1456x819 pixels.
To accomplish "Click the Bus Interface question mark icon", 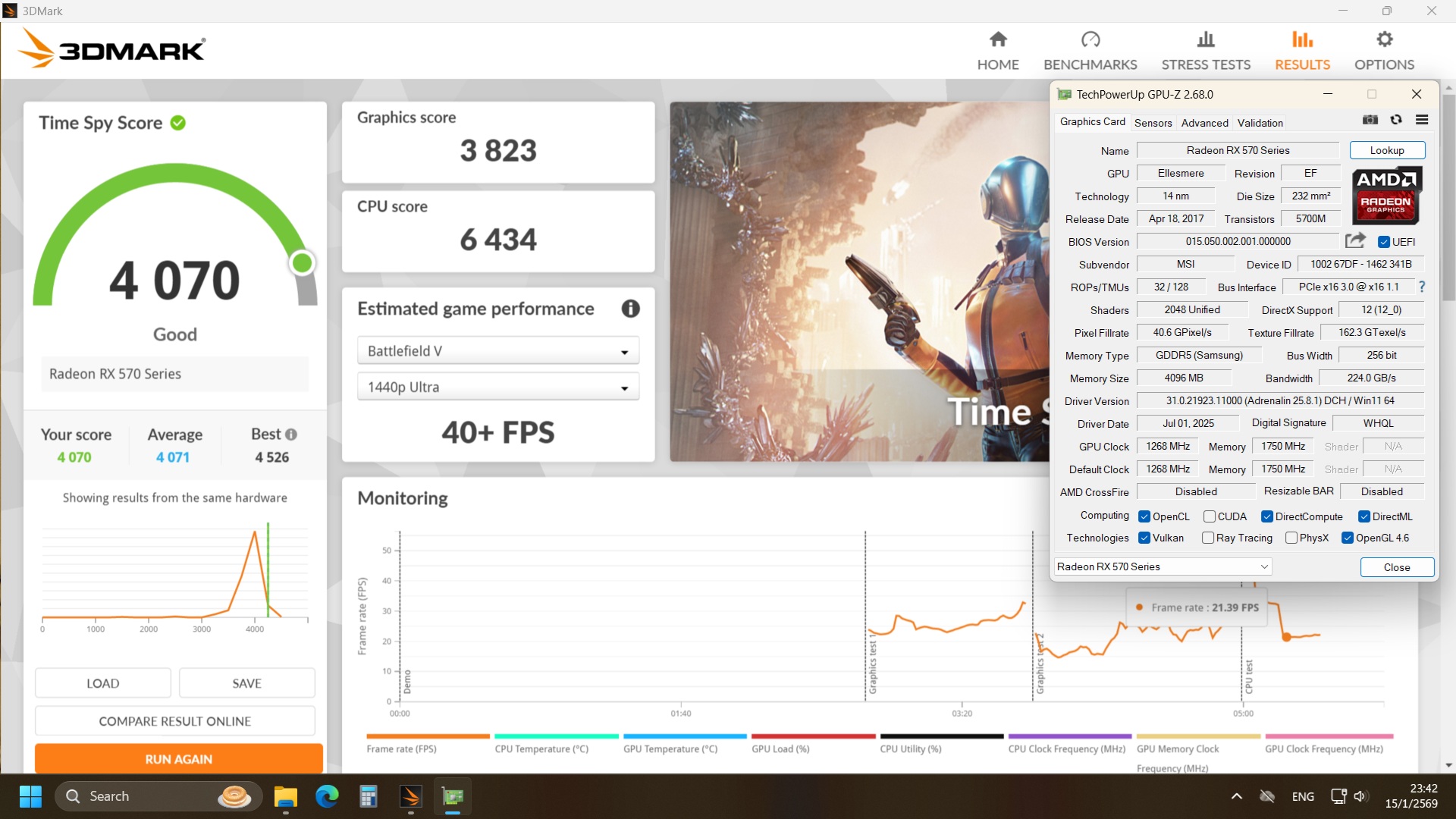I will pos(1422,287).
